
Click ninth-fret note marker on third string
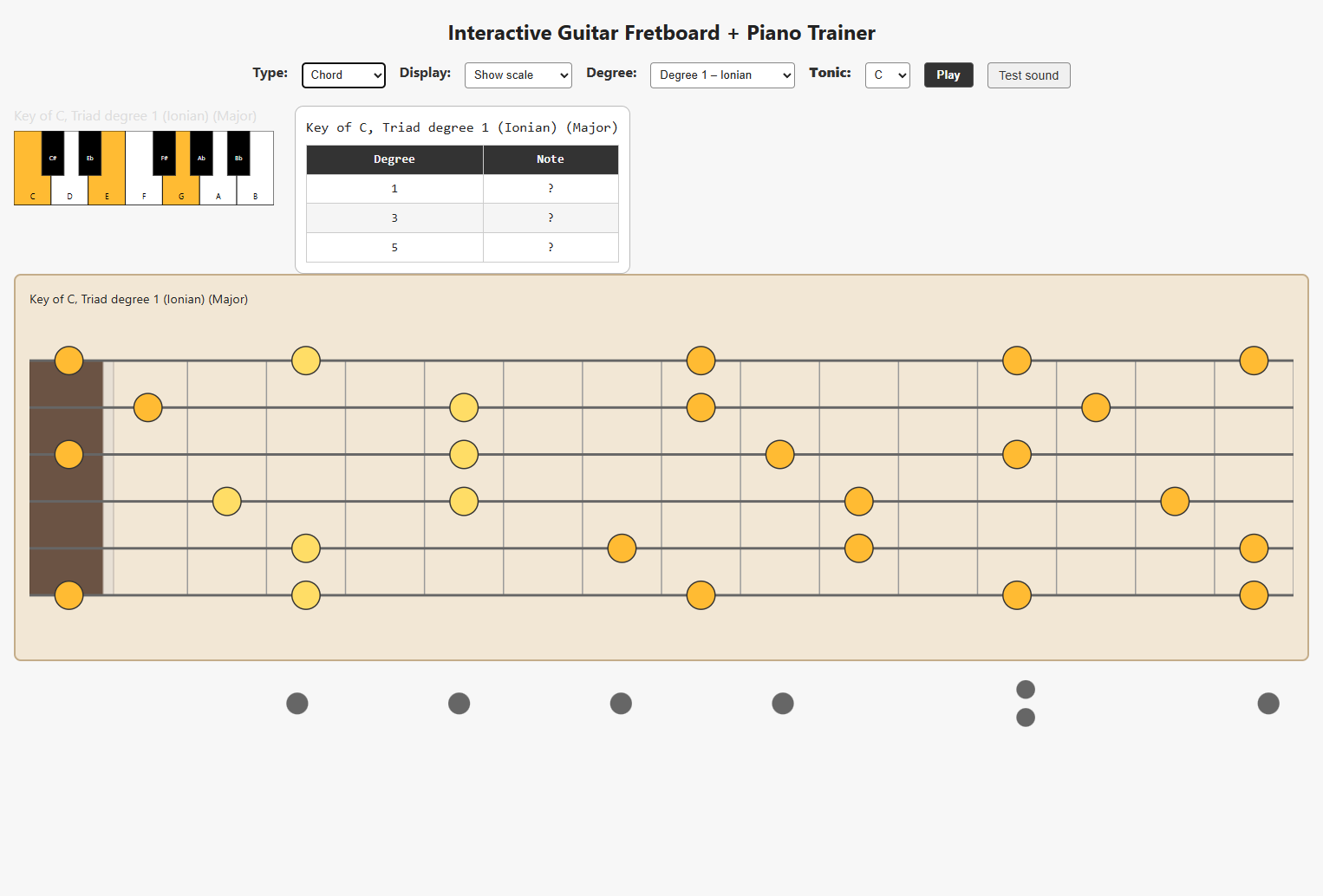(780, 454)
